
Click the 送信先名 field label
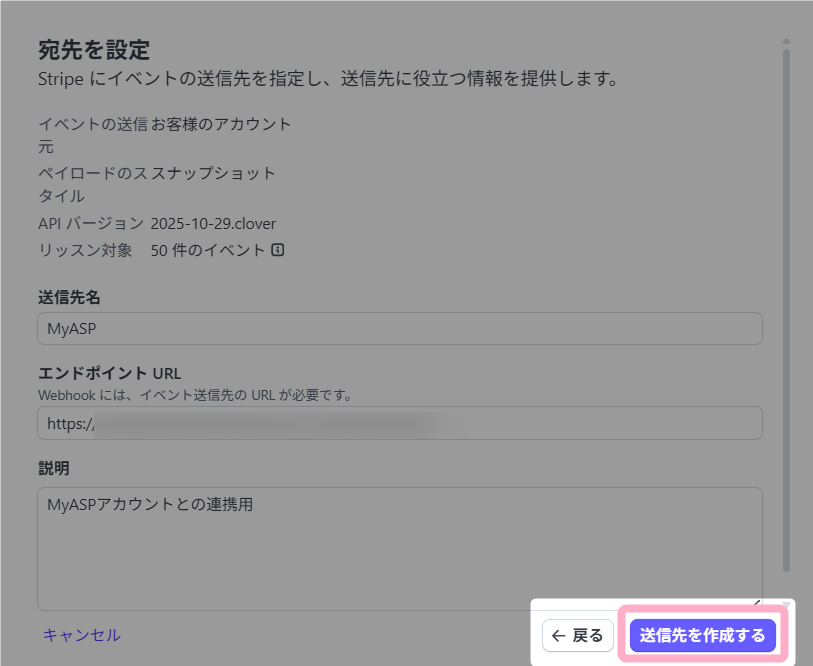[69, 297]
